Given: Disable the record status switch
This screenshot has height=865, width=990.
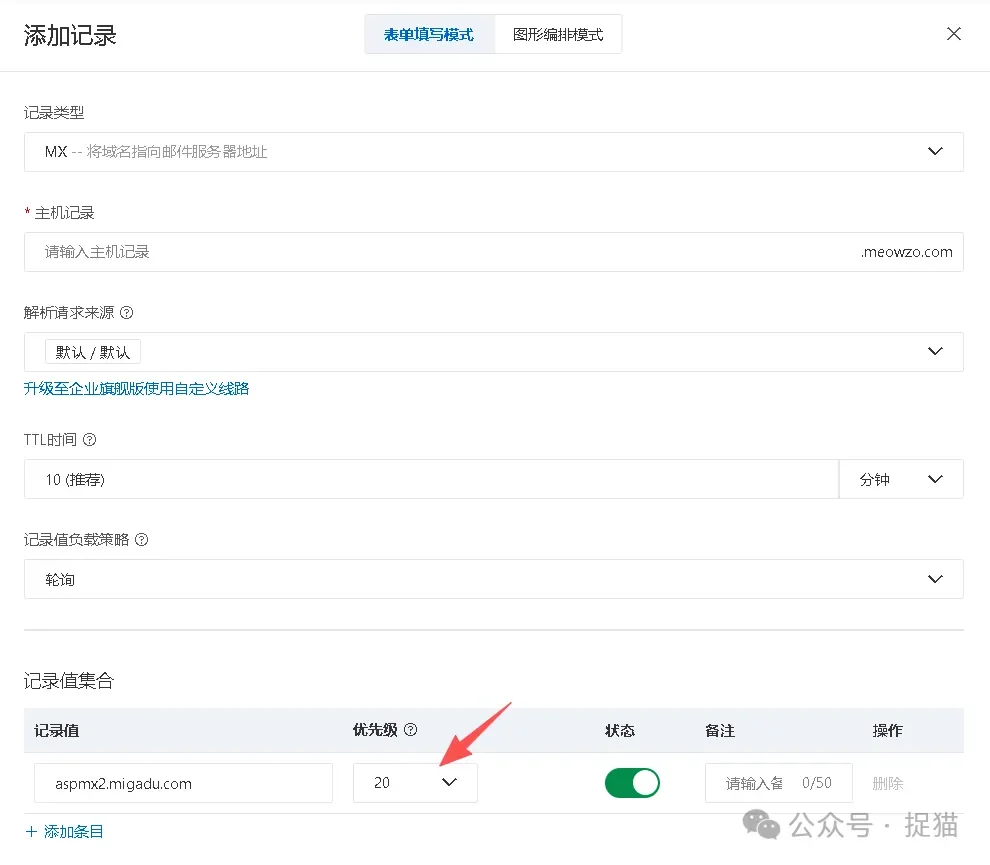Looking at the screenshot, I should (632, 783).
